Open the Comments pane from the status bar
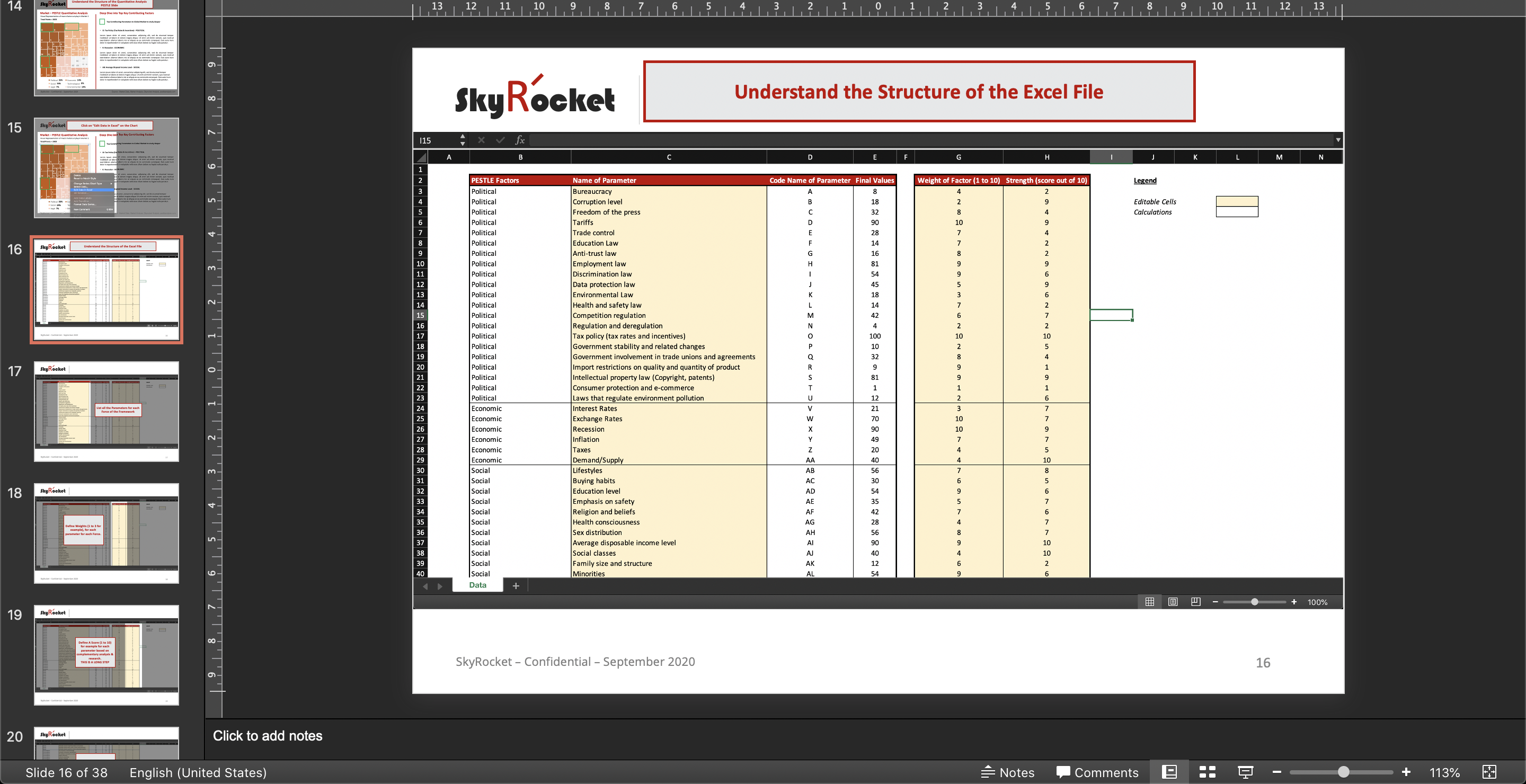 pyautogui.click(x=1098, y=772)
